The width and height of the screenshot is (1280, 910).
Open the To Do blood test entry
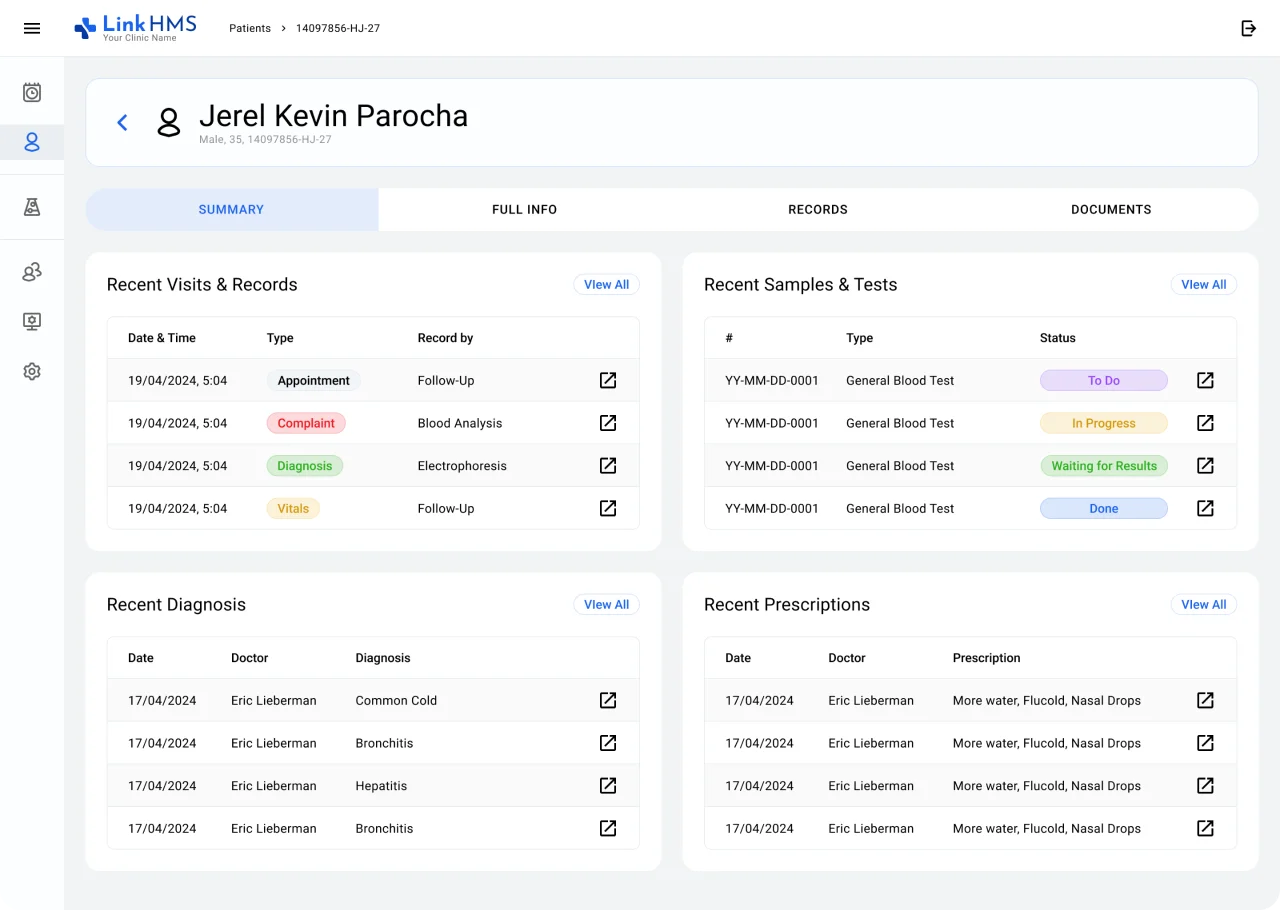pyautogui.click(x=1205, y=380)
